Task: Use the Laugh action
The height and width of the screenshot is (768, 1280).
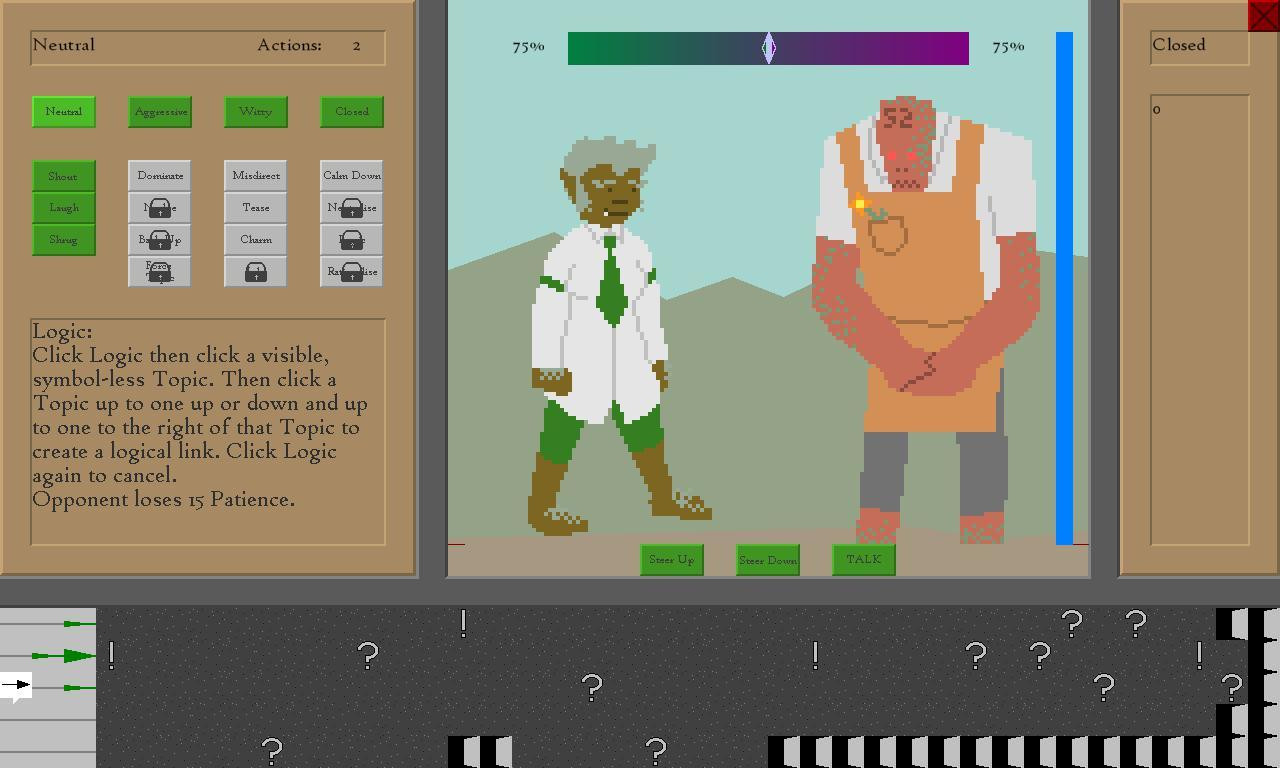Action: [x=64, y=208]
